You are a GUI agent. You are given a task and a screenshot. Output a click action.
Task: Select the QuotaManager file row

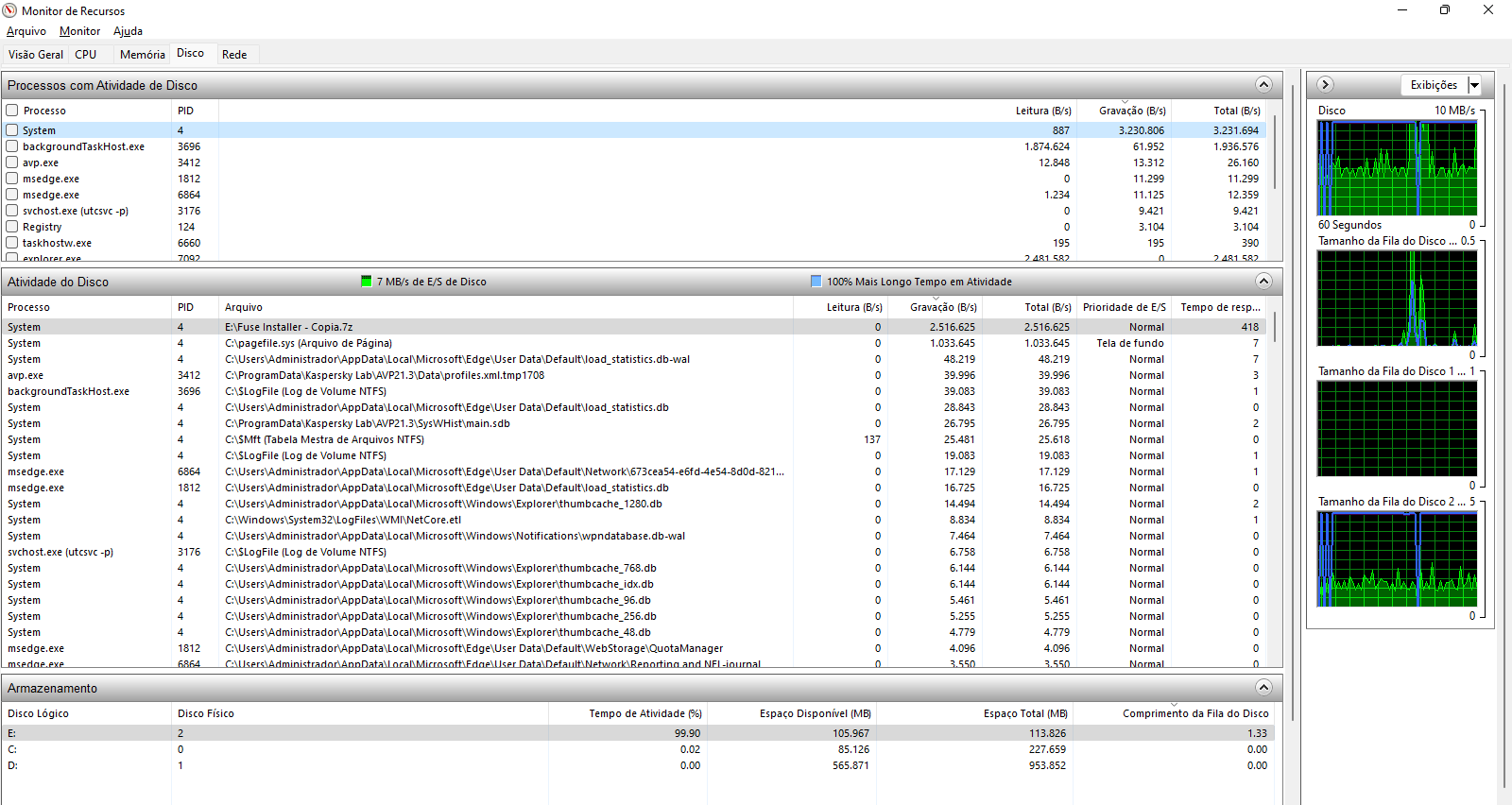pos(633,648)
